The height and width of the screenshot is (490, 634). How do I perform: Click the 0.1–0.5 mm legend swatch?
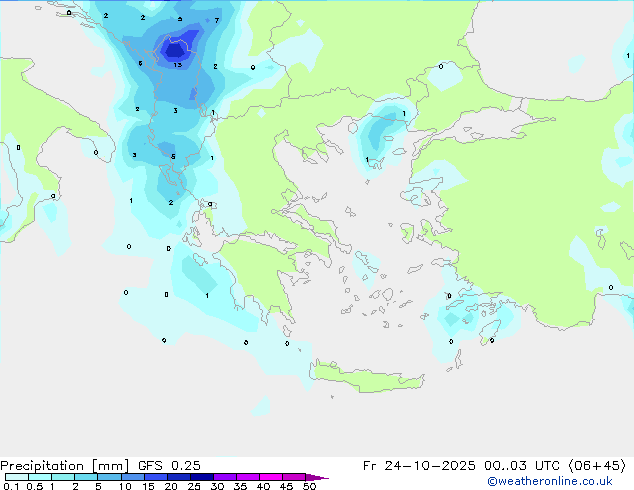[17, 477]
